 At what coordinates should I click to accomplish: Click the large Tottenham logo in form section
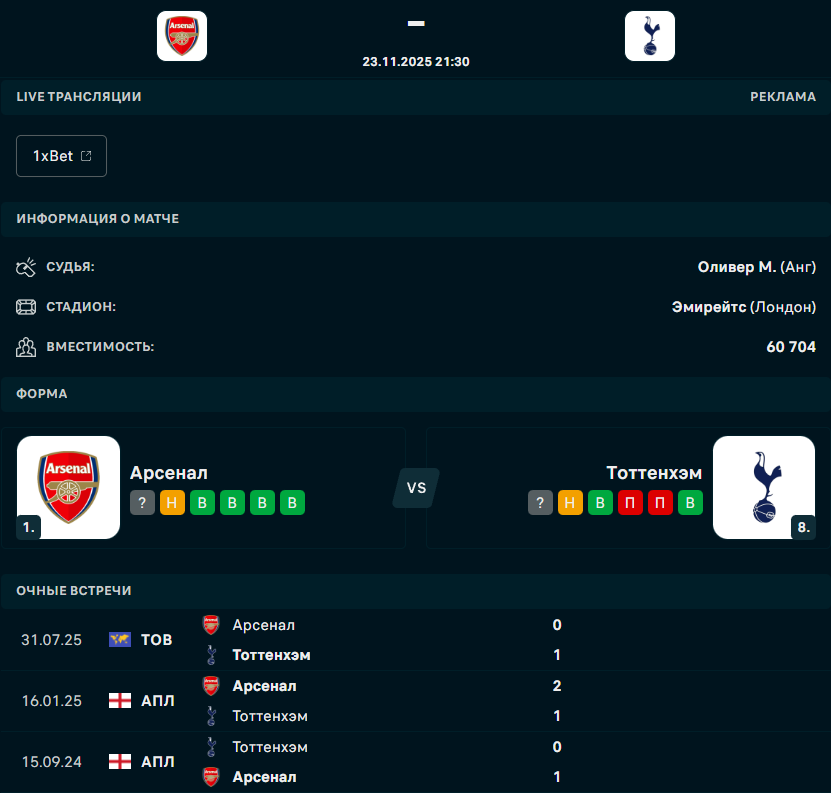point(764,487)
